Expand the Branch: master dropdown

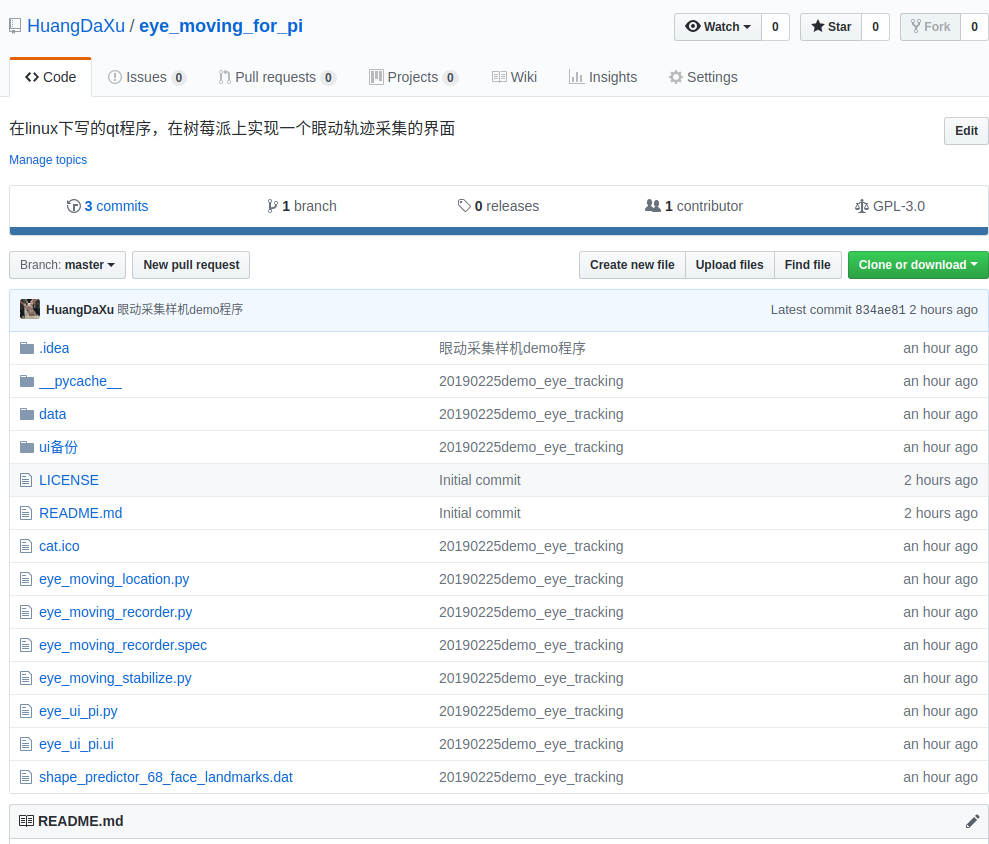coord(67,265)
